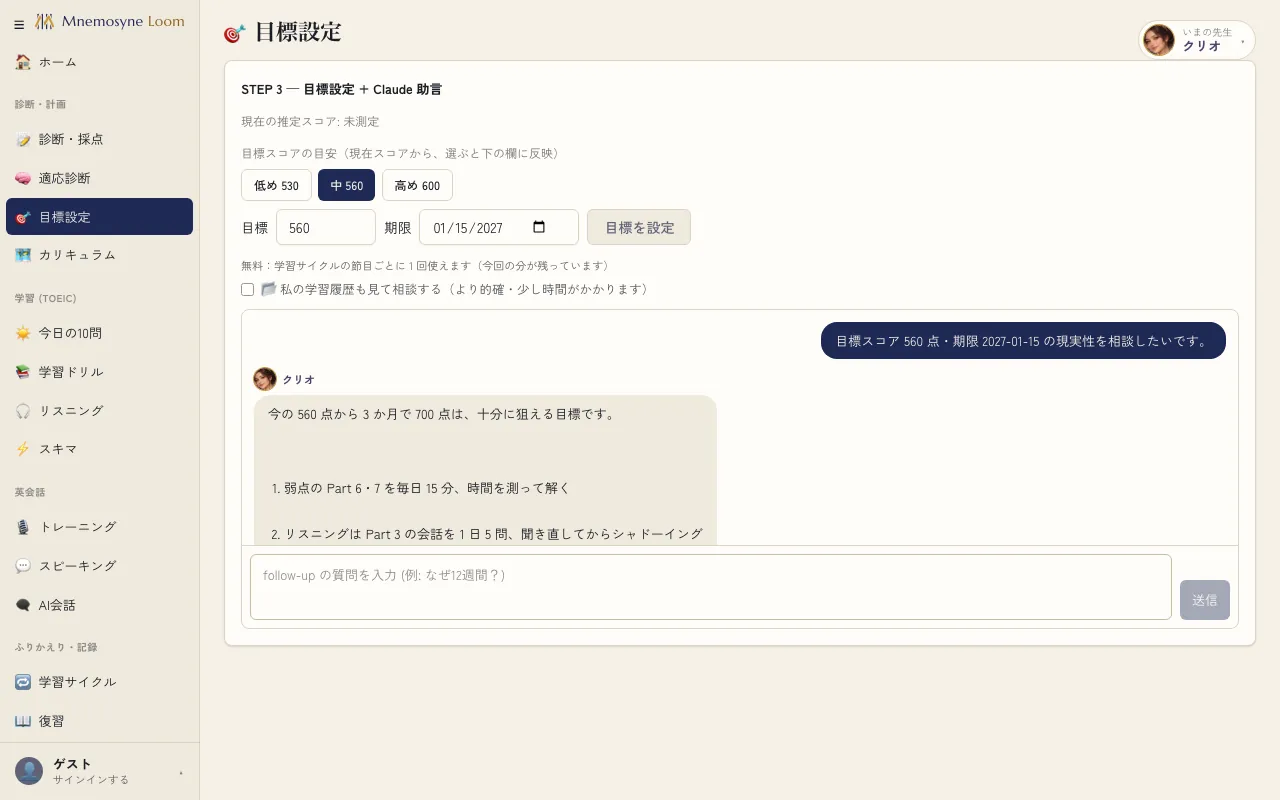Screen dimensions: 1280x800
Task: Open the 適応診断 sidebar link
Action: 100,178
